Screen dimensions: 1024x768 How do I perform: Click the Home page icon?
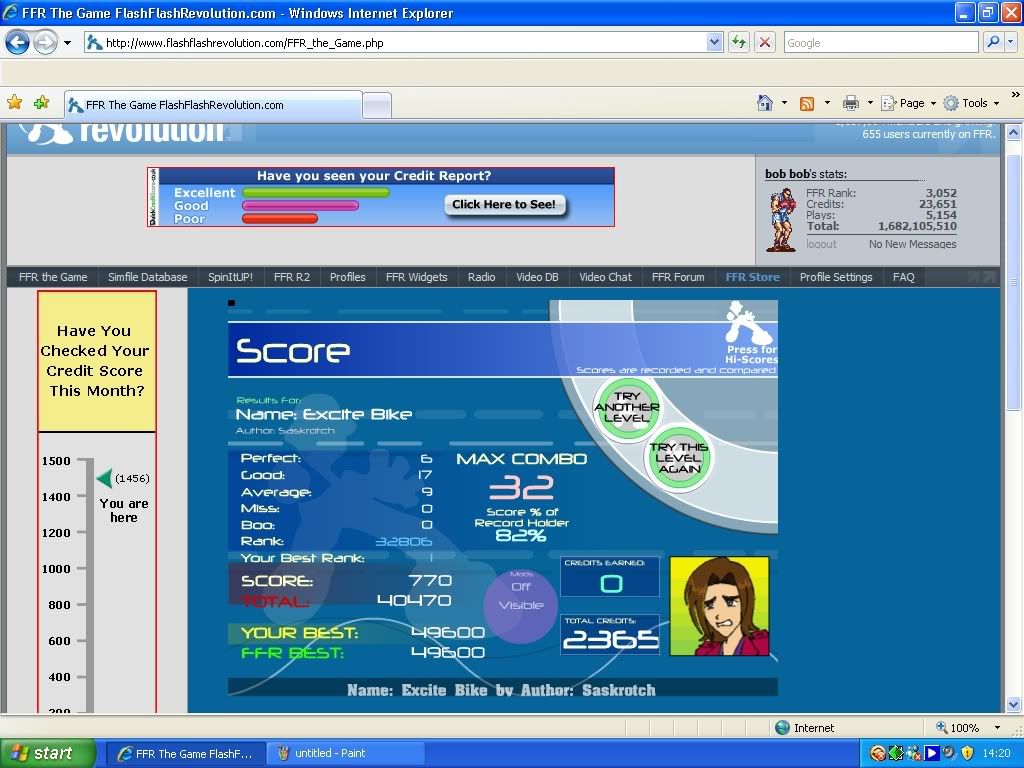765,103
